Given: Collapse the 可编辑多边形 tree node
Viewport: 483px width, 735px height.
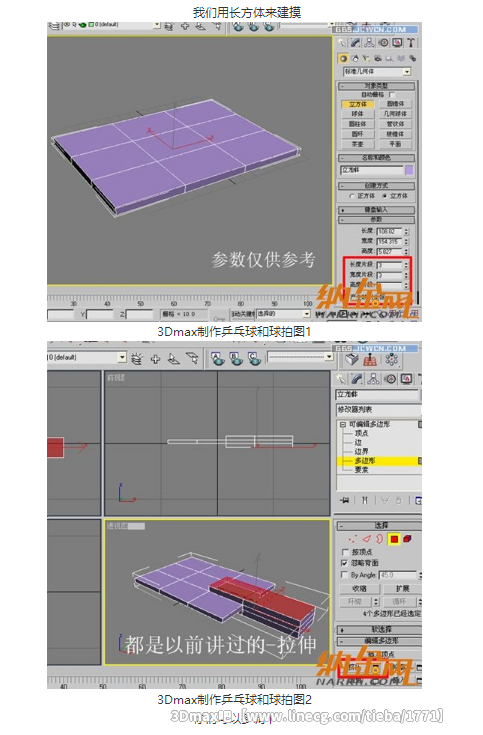Looking at the screenshot, I should pyautogui.click(x=343, y=424).
